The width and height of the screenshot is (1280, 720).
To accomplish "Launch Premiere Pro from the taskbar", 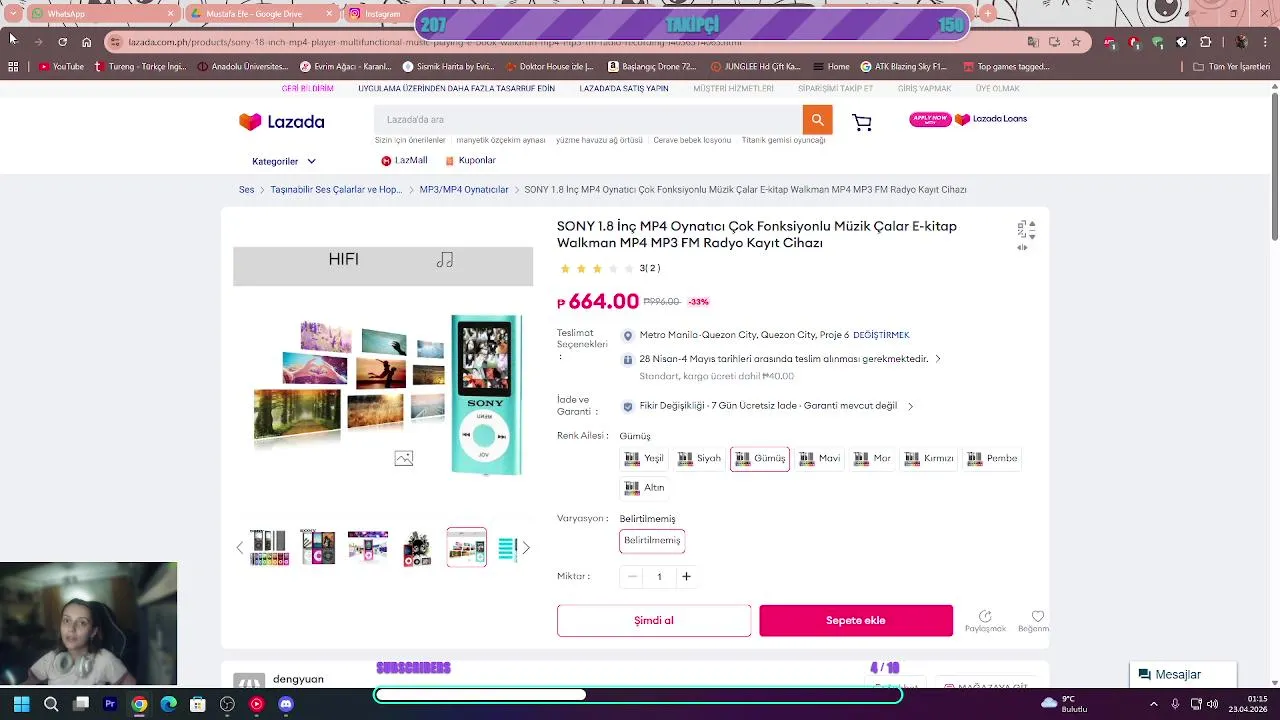I will pos(110,704).
